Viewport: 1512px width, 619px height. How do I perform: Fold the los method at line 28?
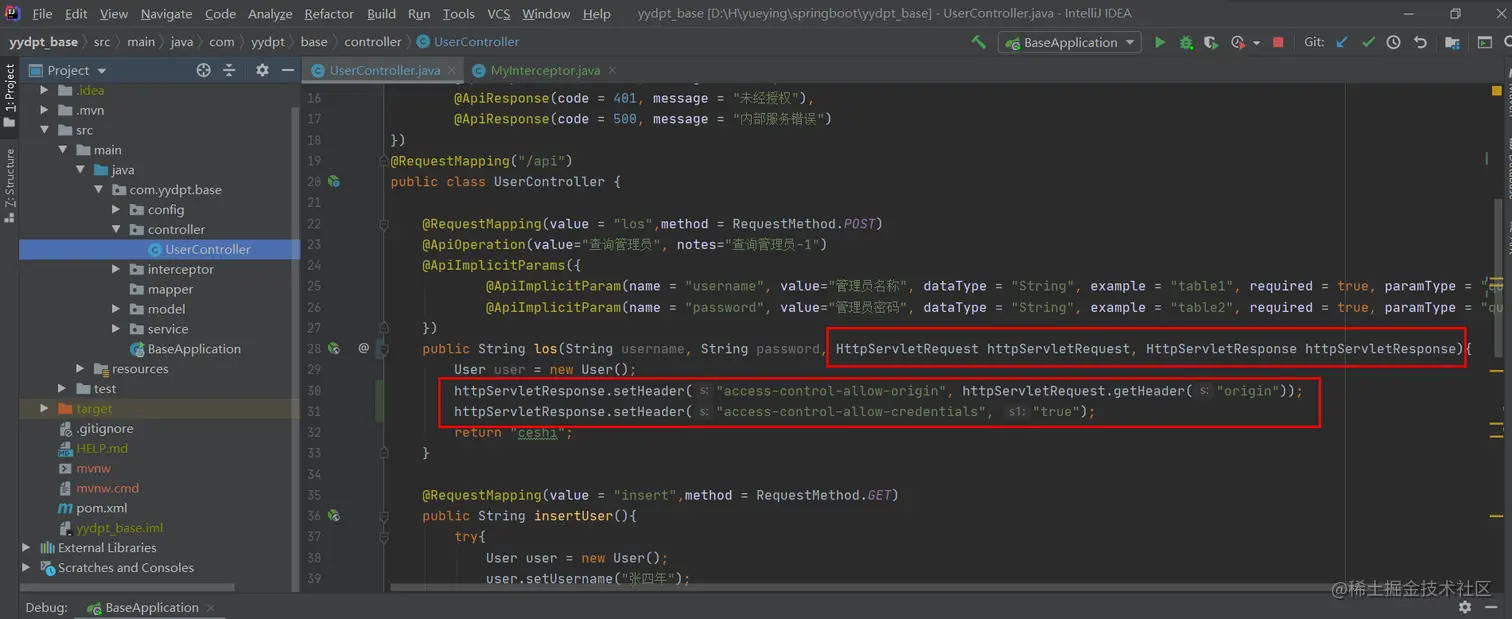point(384,349)
